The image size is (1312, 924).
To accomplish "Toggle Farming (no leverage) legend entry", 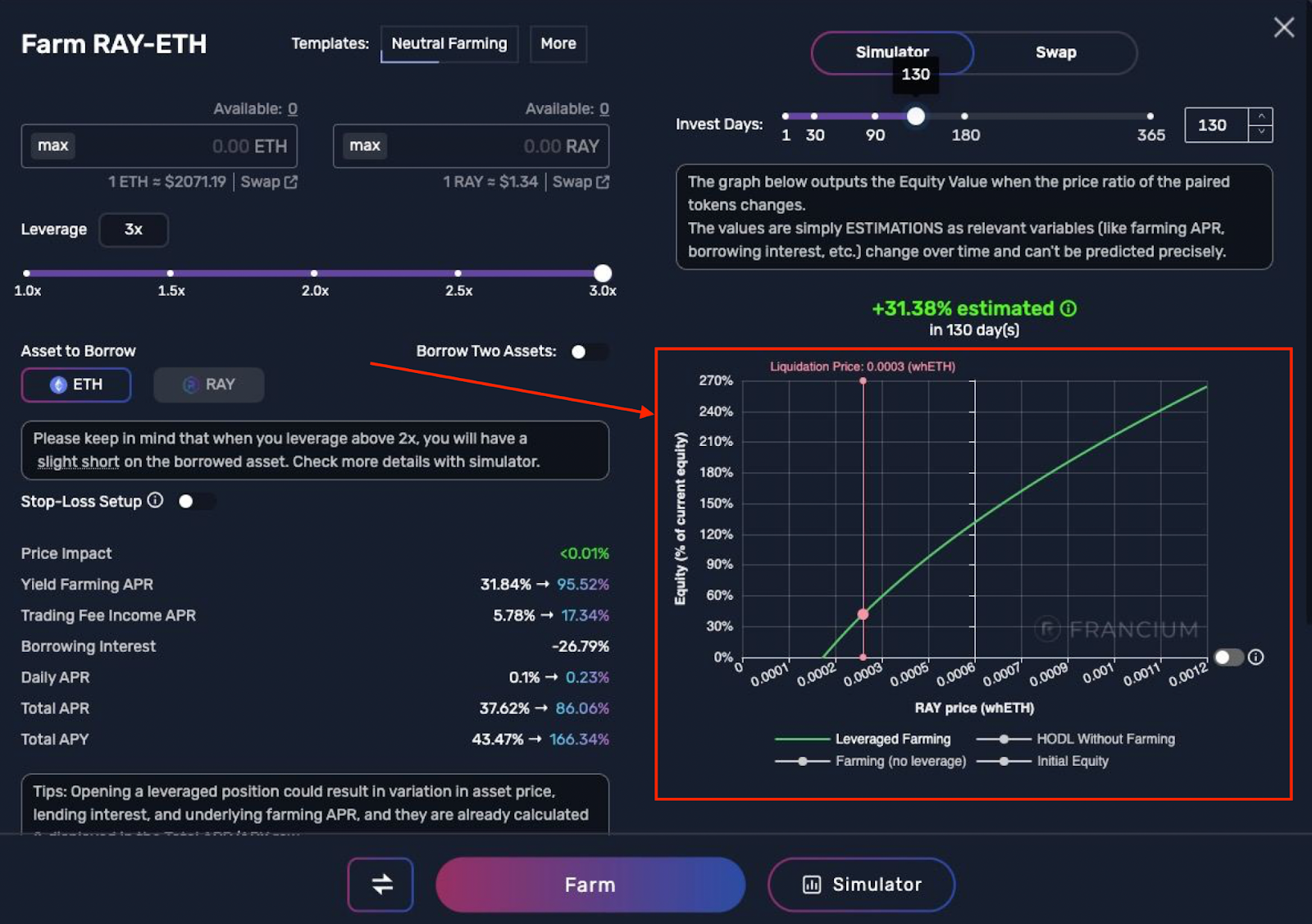I will coord(871,761).
